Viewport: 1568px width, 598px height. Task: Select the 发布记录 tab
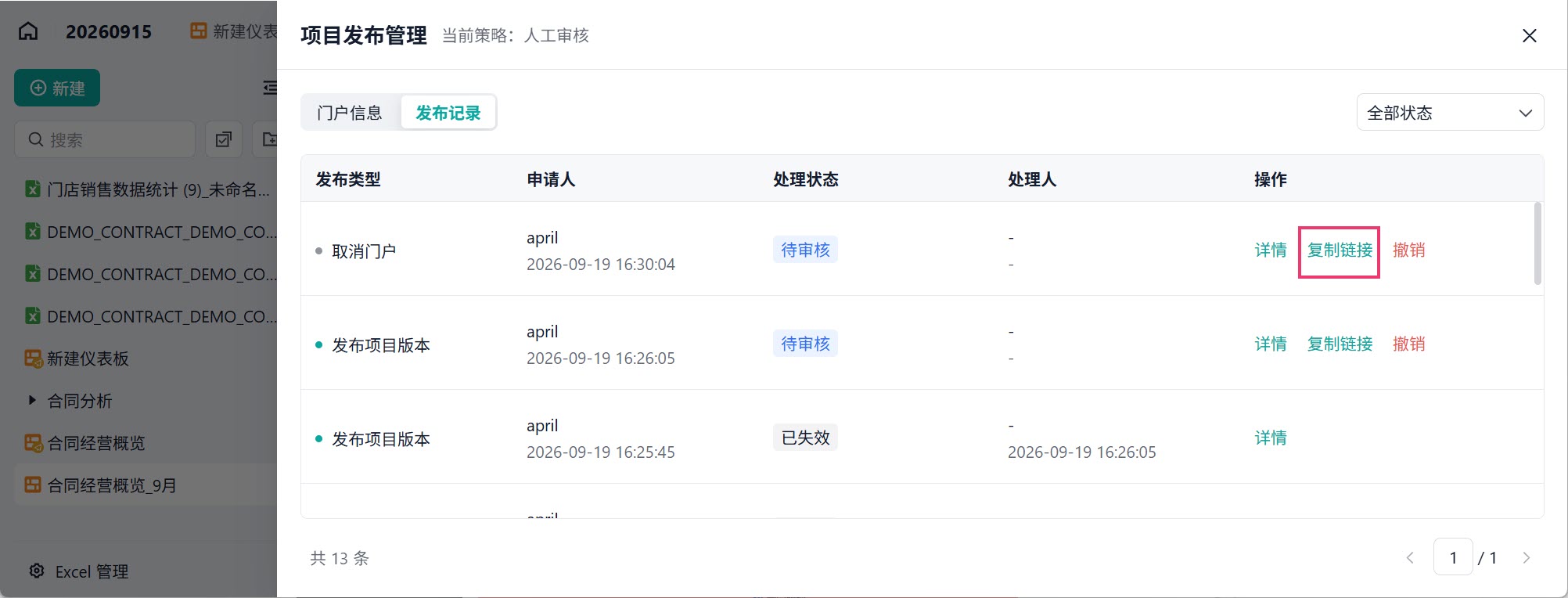pos(448,113)
